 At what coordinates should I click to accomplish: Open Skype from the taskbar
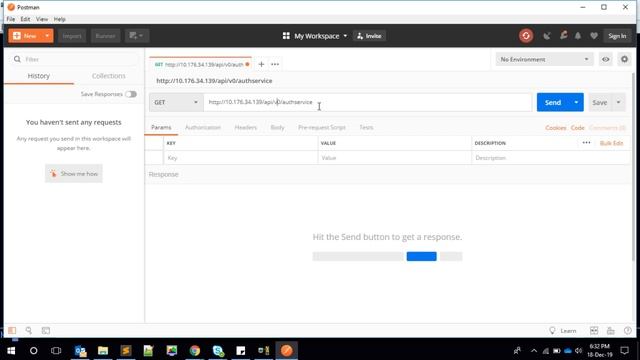tap(218, 351)
